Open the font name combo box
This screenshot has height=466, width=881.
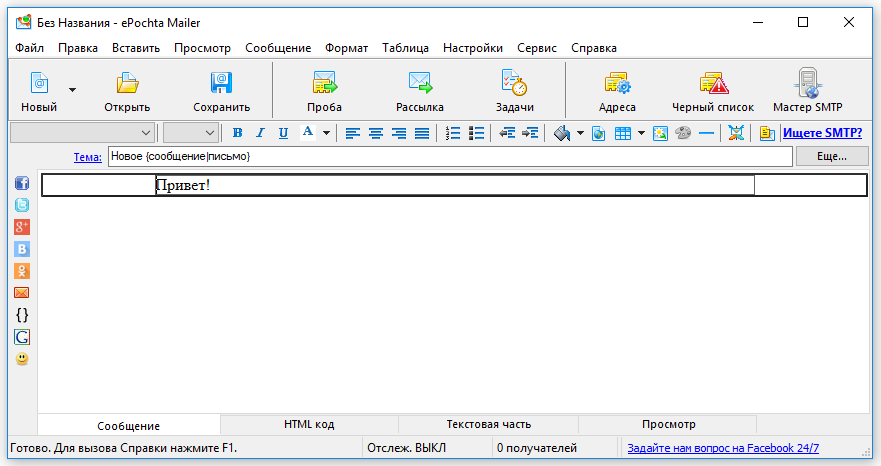tap(82, 133)
